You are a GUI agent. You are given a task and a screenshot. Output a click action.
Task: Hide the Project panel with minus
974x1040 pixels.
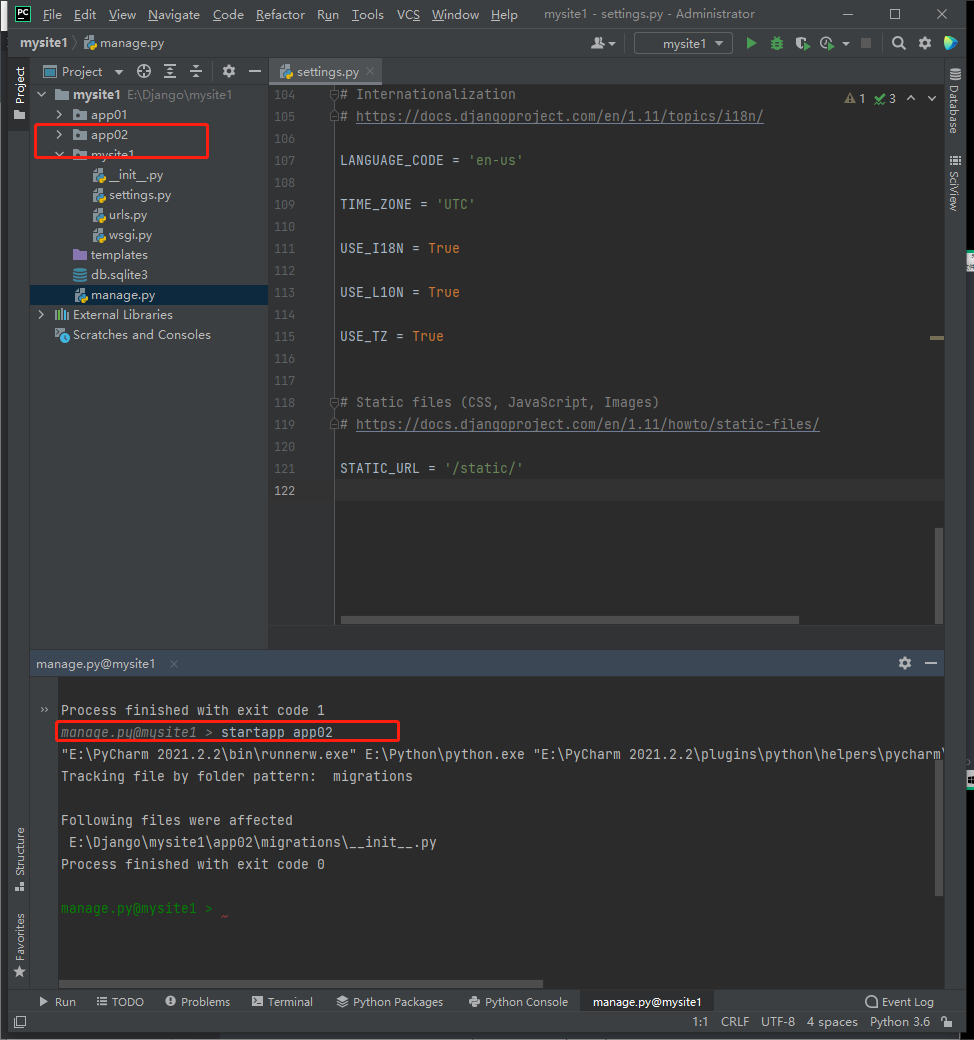255,71
